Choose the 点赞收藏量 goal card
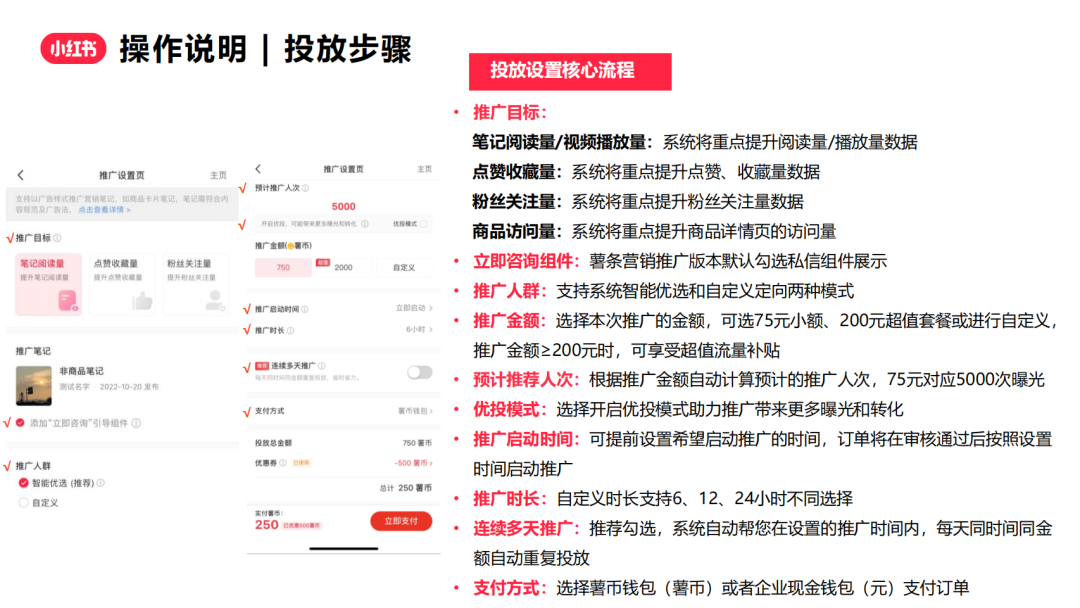The width and height of the screenshot is (1080, 608). [x=122, y=284]
